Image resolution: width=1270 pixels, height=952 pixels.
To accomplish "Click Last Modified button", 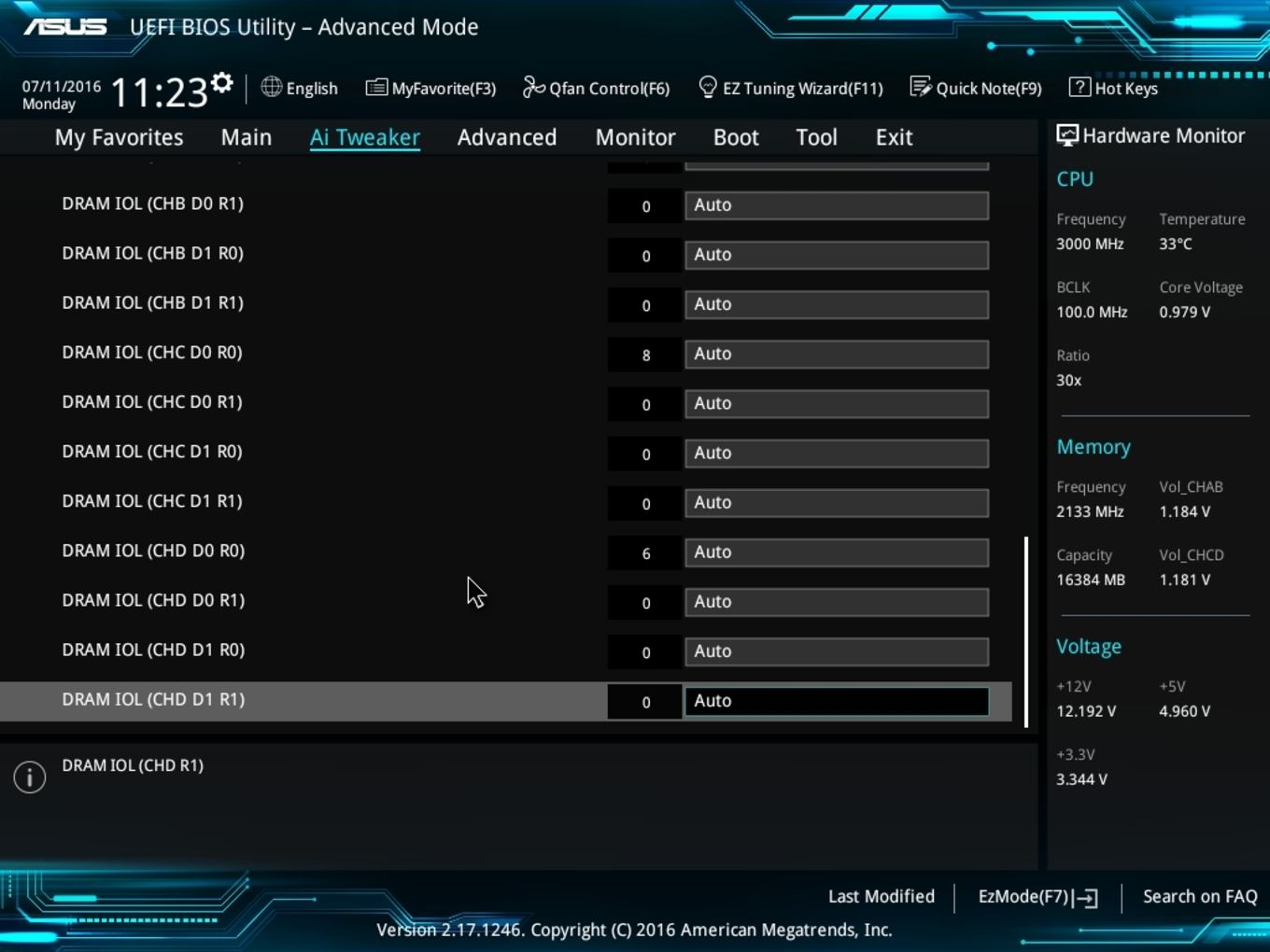I will [882, 896].
